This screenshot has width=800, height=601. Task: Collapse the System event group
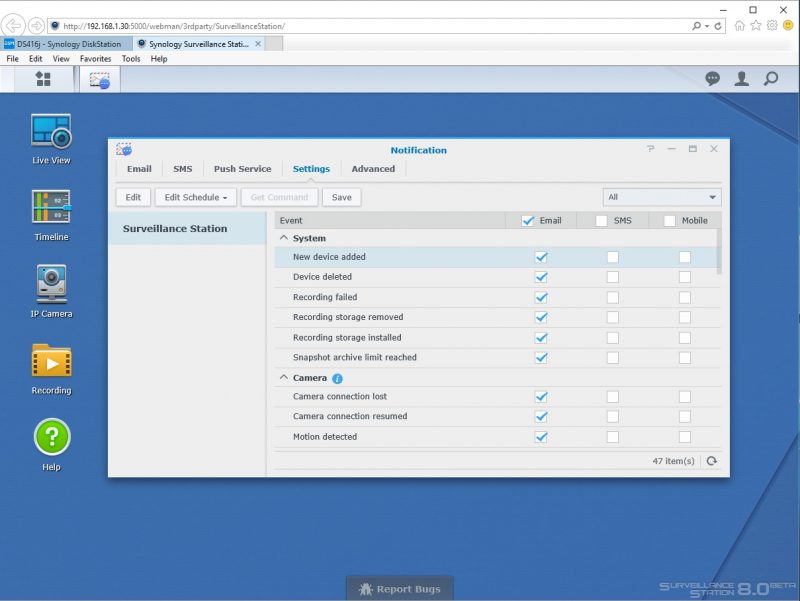pos(284,239)
